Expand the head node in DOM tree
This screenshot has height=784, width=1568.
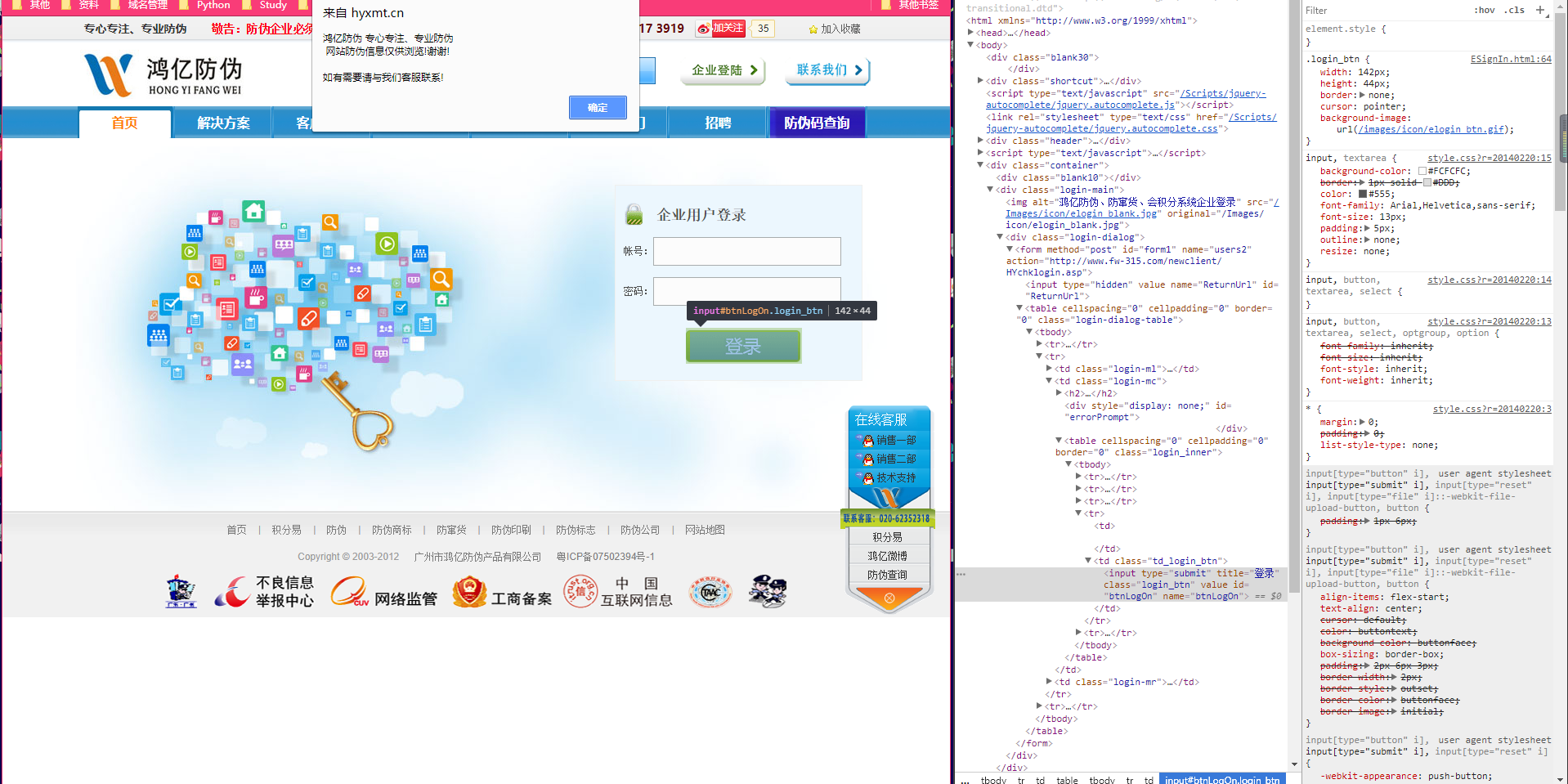point(970,33)
